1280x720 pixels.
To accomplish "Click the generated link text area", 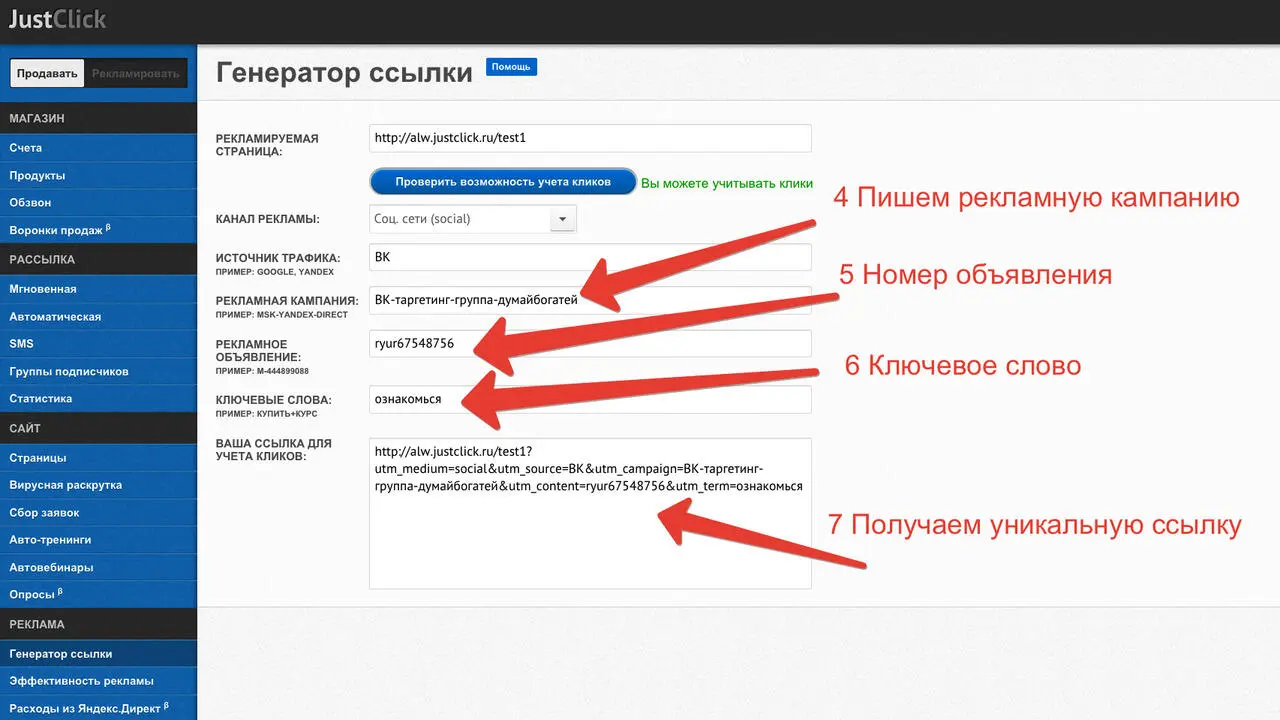I will [590, 513].
